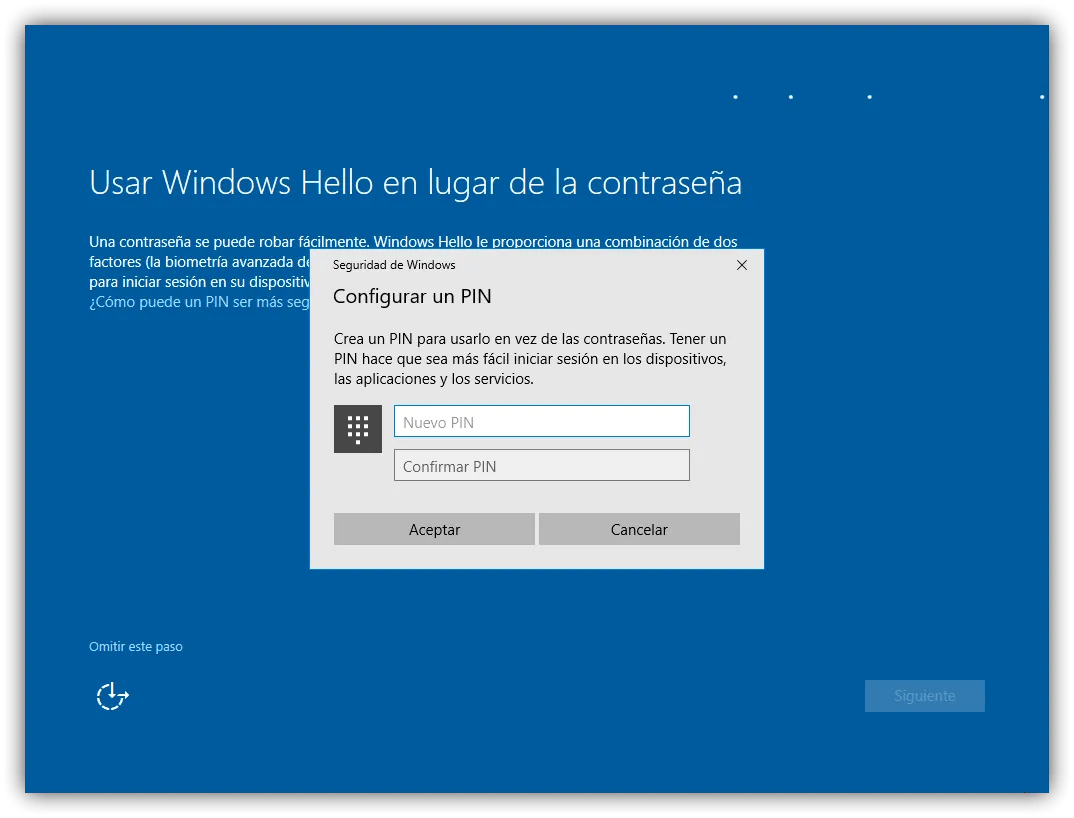Click the Cancelar button
The width and height of the screenshot is (1074, 818).
pos(639,528)
